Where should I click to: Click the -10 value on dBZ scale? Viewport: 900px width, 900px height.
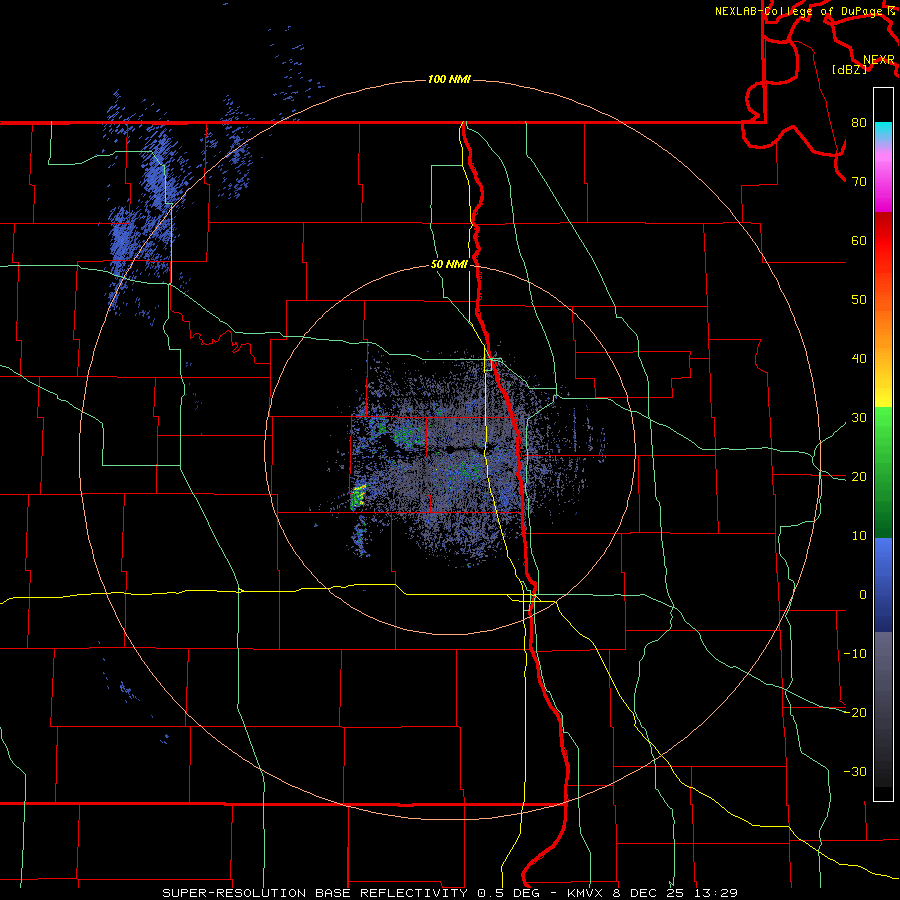click(x=855, y=654)
